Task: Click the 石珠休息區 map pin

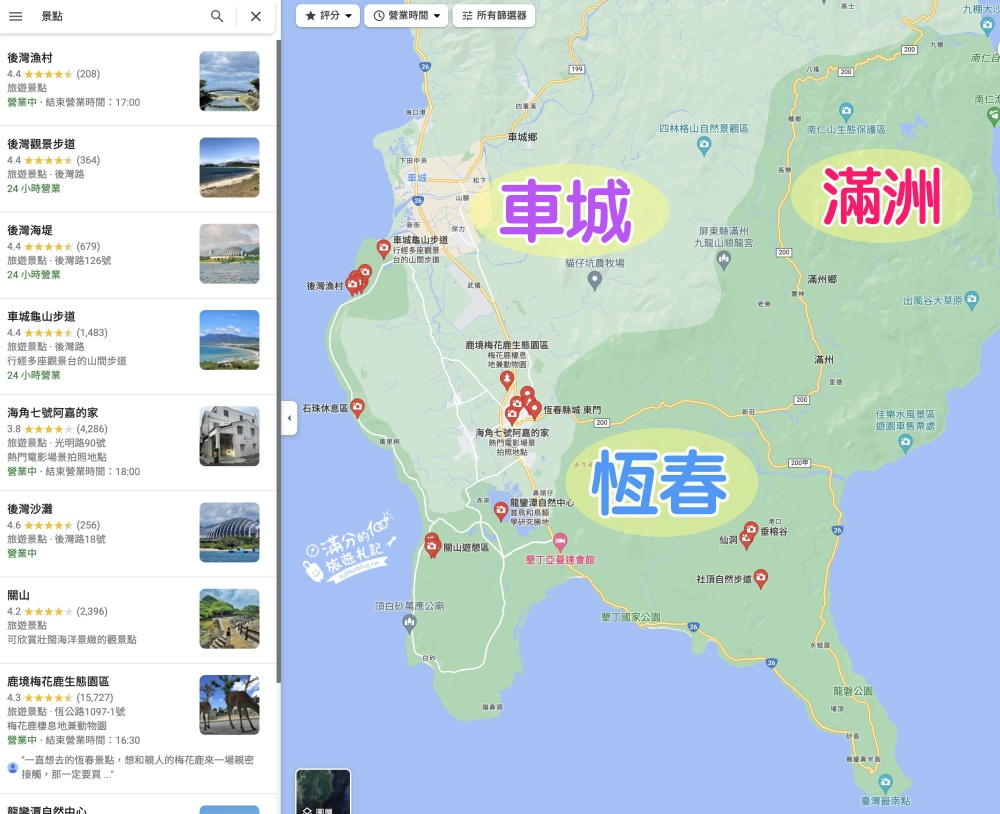Action: click(x=357, y=406)
